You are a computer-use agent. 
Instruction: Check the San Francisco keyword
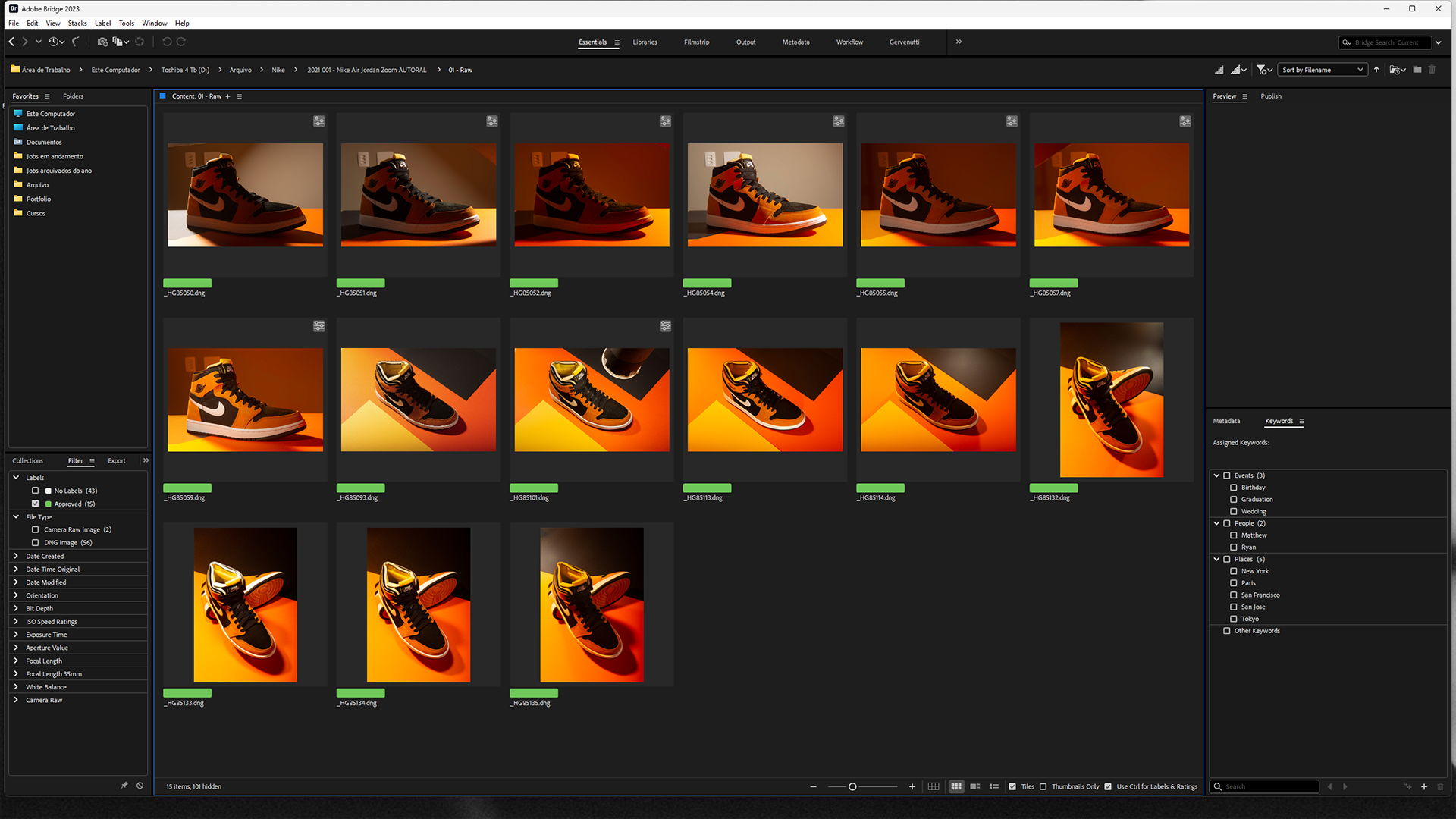coord(1234,595)
